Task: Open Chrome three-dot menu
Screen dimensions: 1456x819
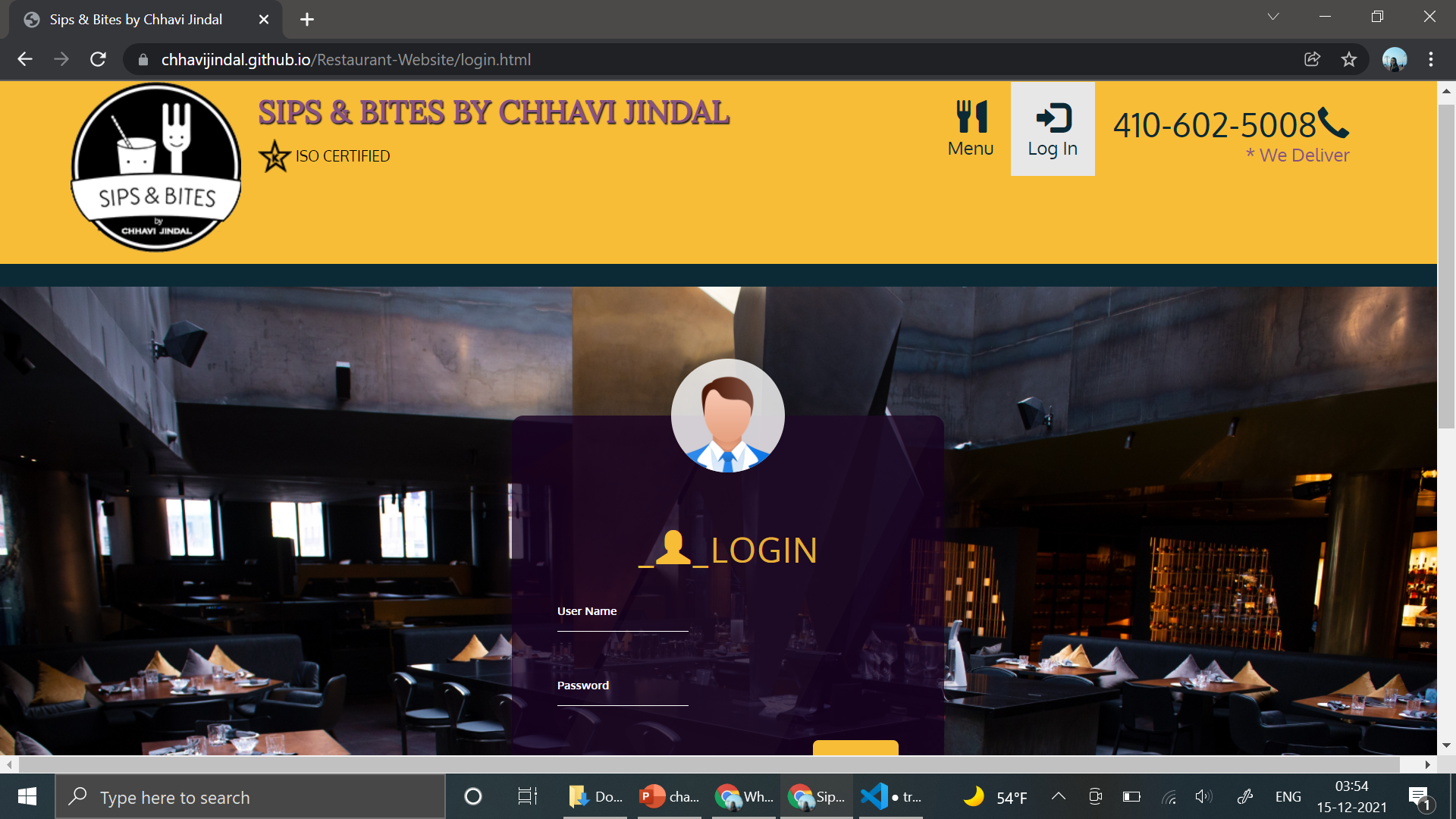Action: coord(1430,59)
